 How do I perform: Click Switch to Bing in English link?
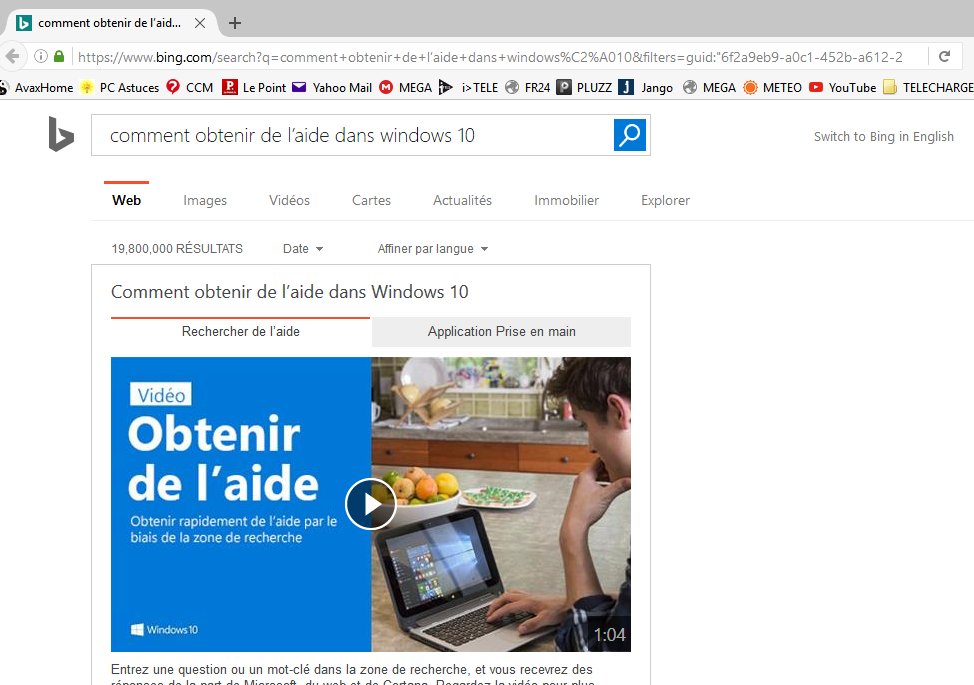[884, 137]
